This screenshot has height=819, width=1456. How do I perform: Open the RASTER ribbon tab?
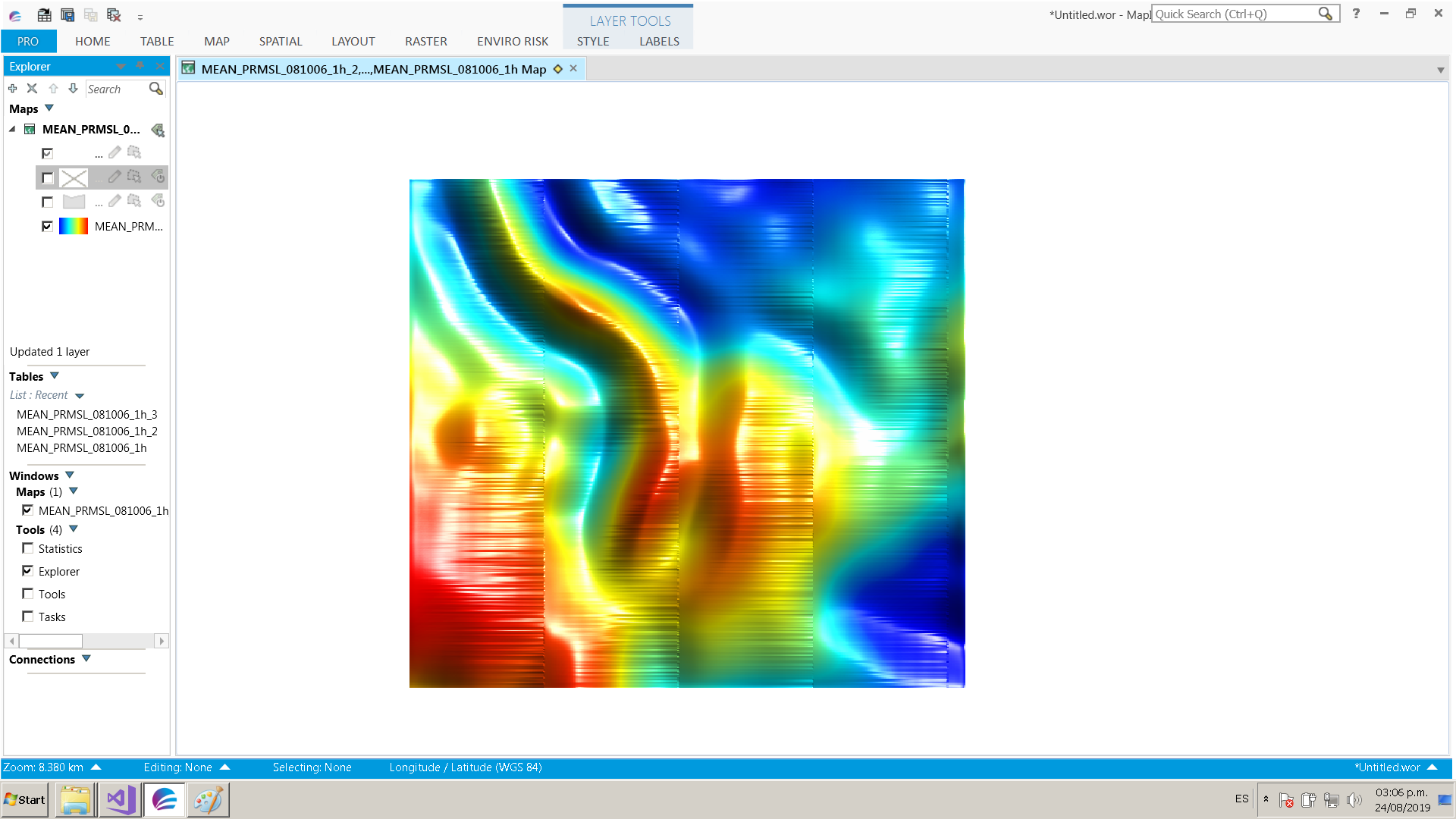pyautogui.click(x=425, y=41)
